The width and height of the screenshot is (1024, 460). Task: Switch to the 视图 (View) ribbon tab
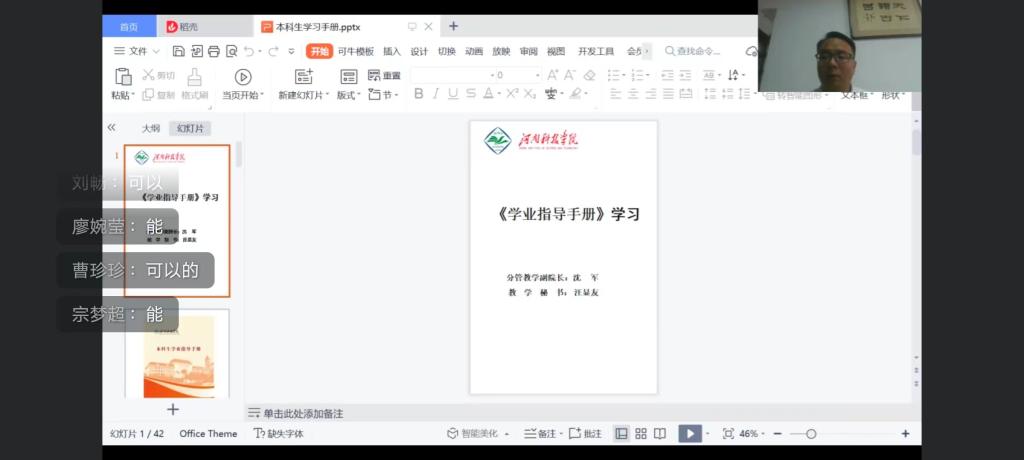point(556,51)
